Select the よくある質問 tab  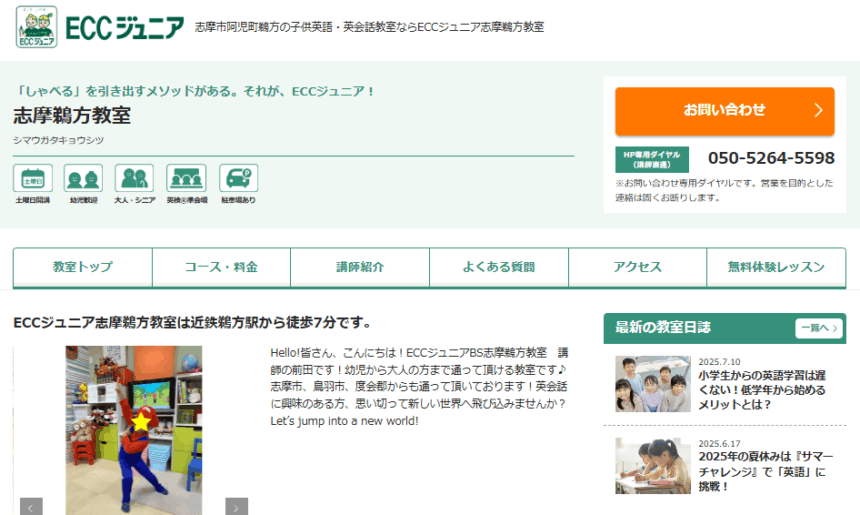point(498,267)
